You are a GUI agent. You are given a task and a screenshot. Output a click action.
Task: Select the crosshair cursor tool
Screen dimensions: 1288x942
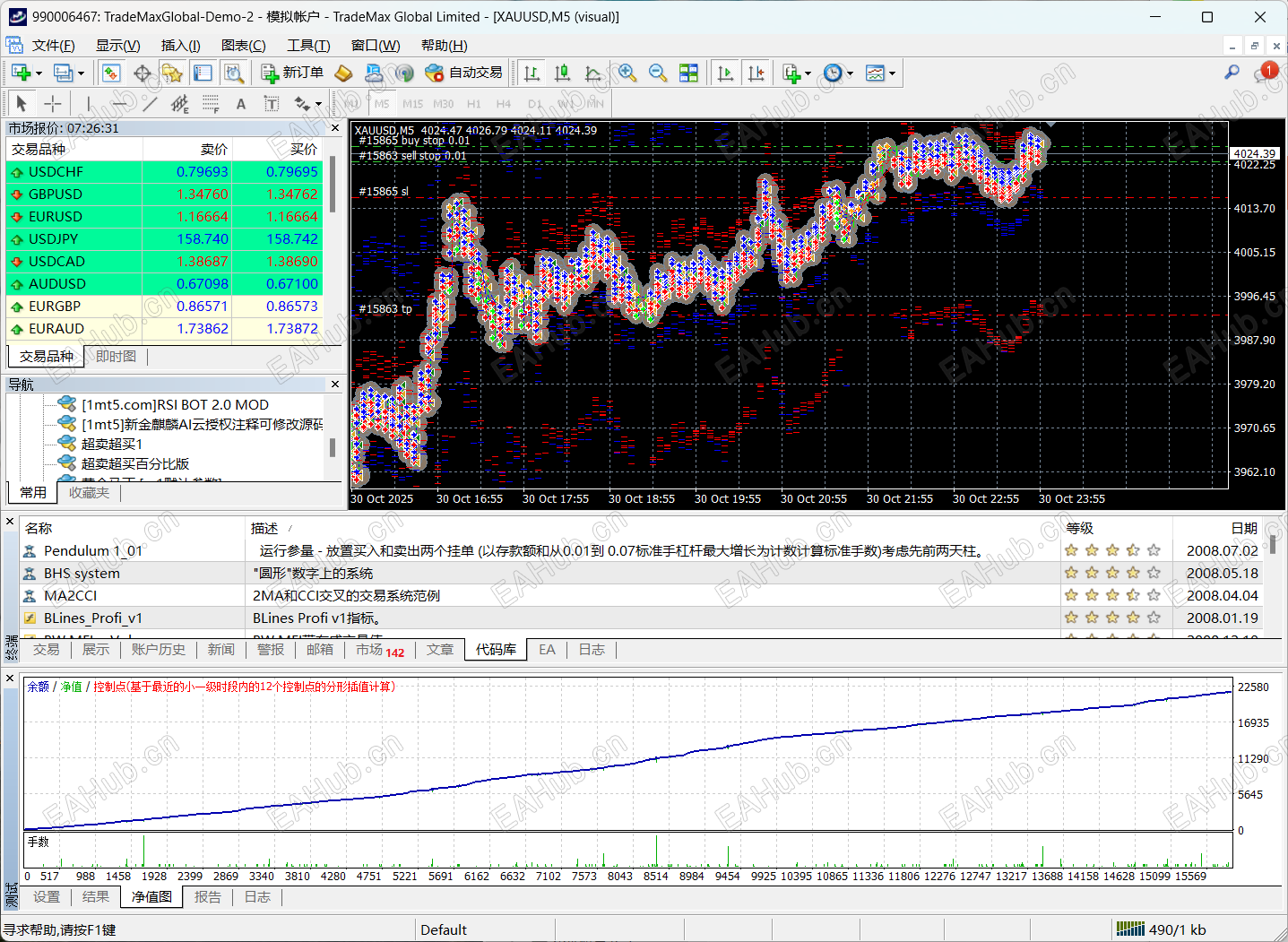coord(53,103)
